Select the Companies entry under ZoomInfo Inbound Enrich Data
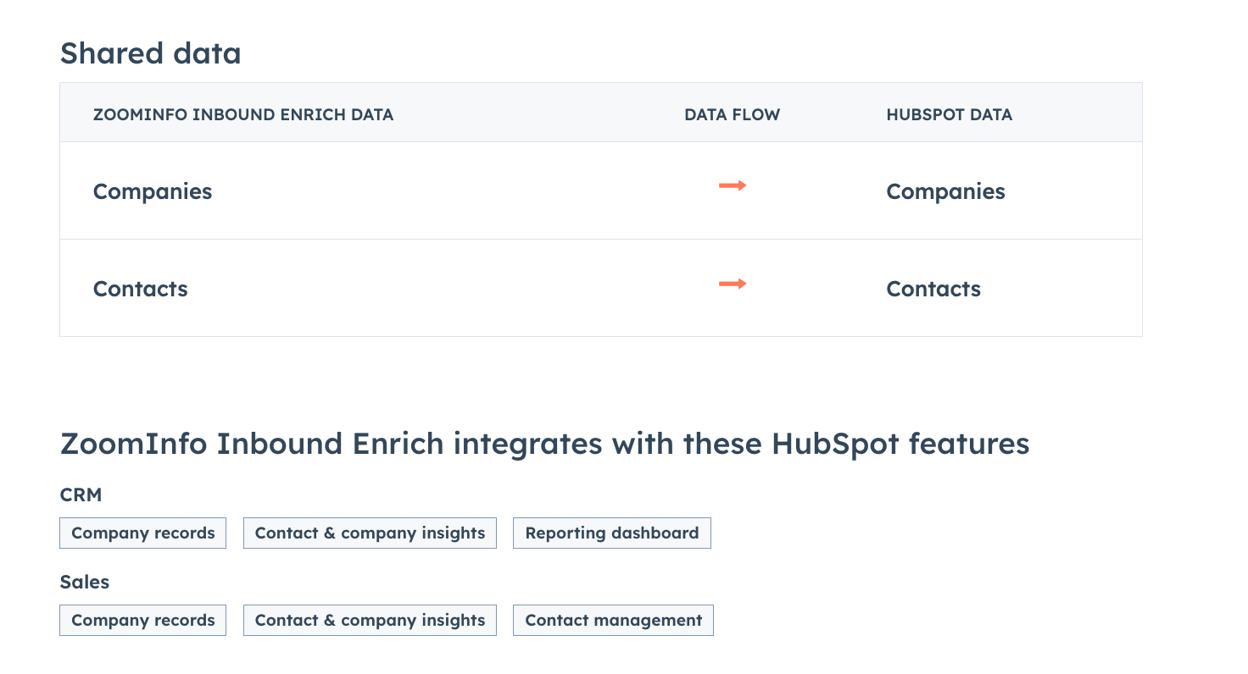This screenshot has width=1248, height=674. [152, 191]
